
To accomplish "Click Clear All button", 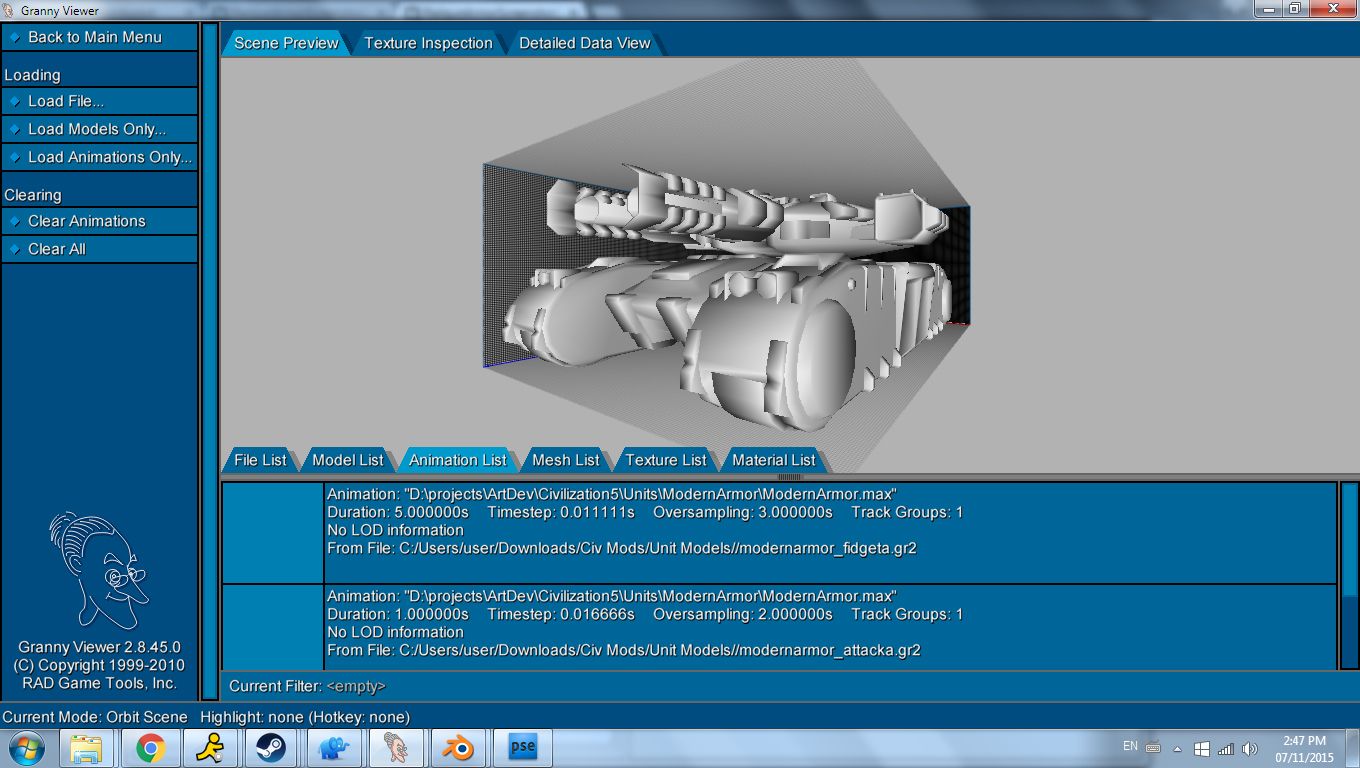I will [99, 249].
